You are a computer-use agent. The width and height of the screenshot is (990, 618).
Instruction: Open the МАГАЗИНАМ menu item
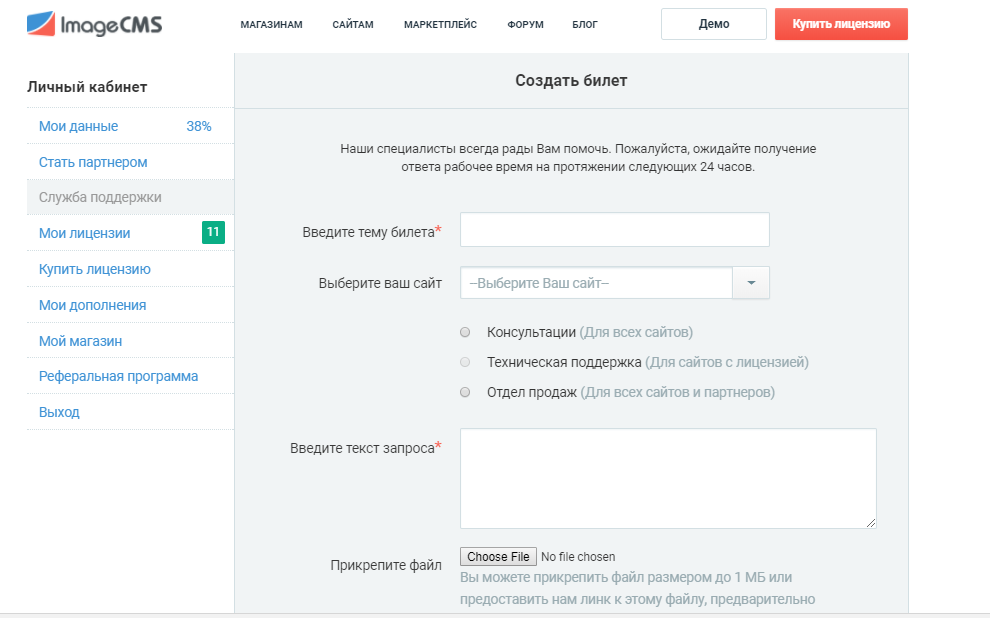click(271, 25)
